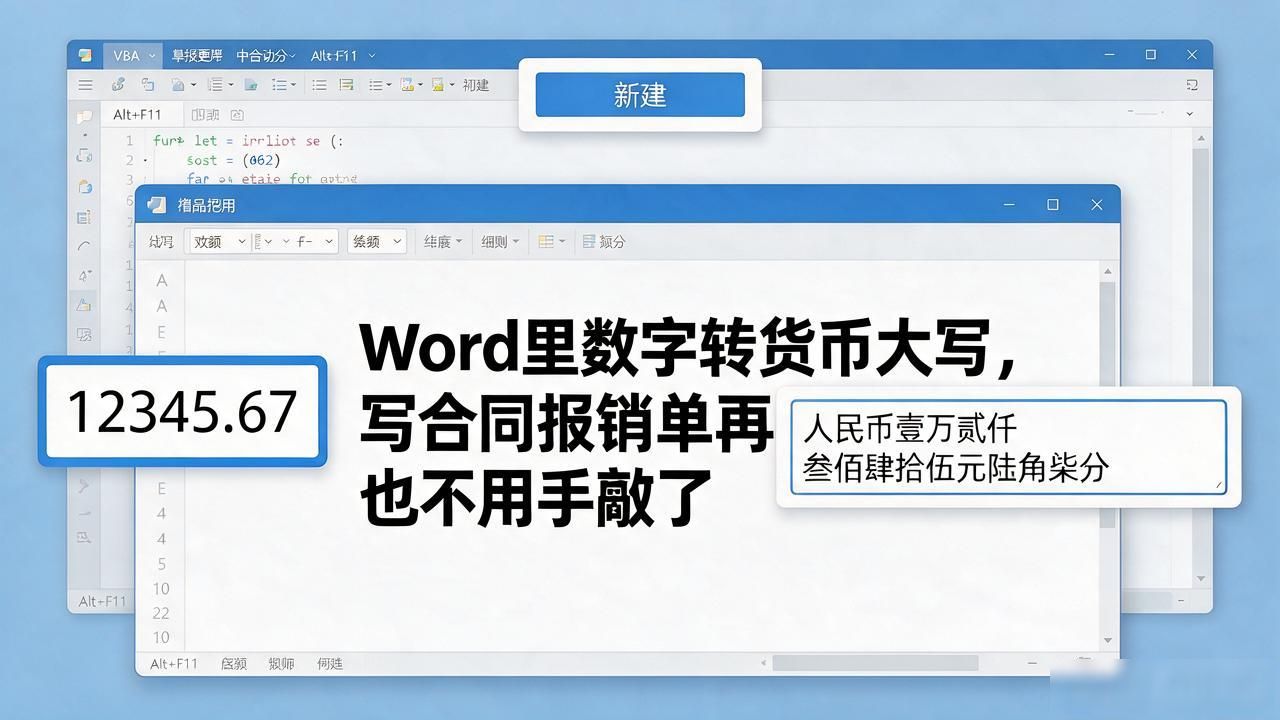This screenshot has width=1280, height=720.
Task: Click the yellow image icon in back toolbar
Action: [x=438, y=85]
